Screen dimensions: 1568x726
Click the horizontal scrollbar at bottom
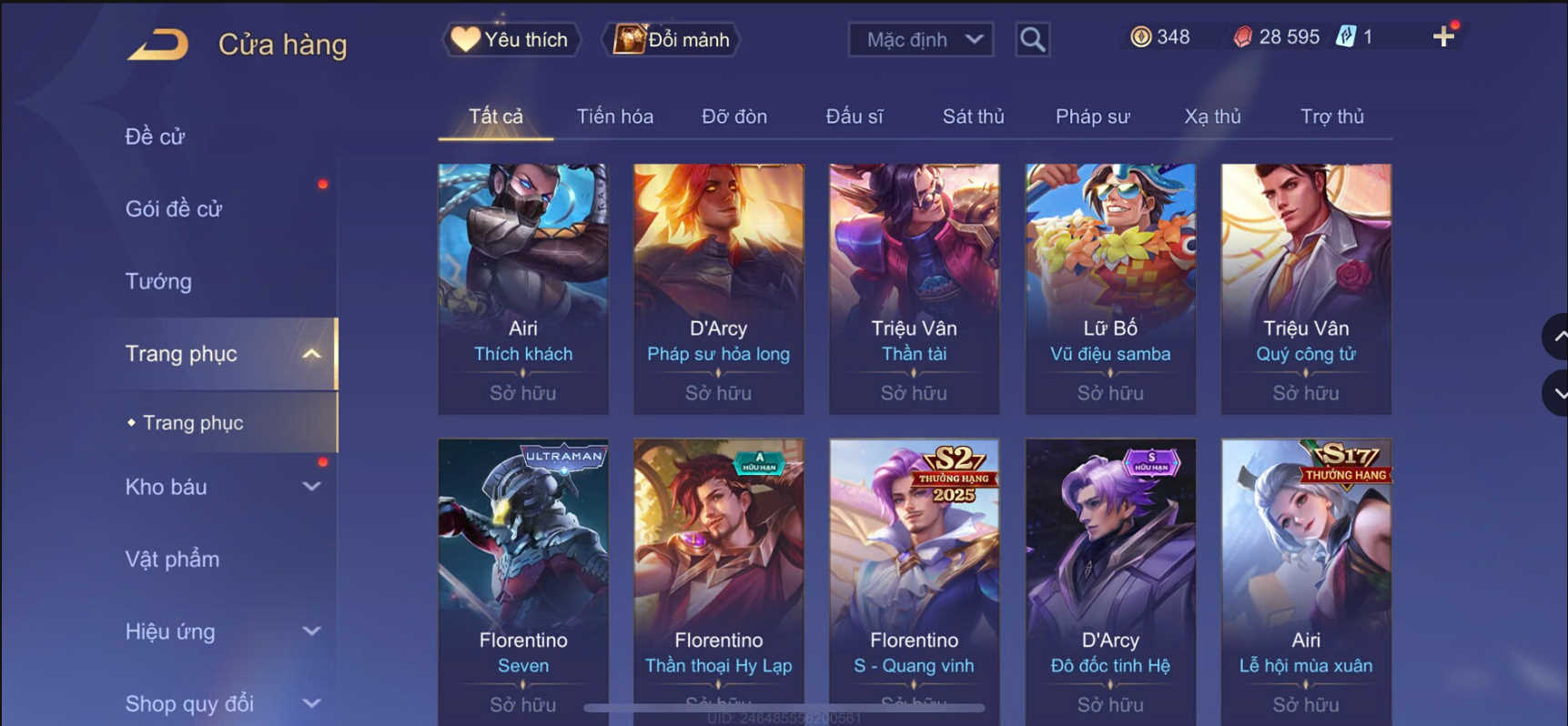click(x=784, y=707)
